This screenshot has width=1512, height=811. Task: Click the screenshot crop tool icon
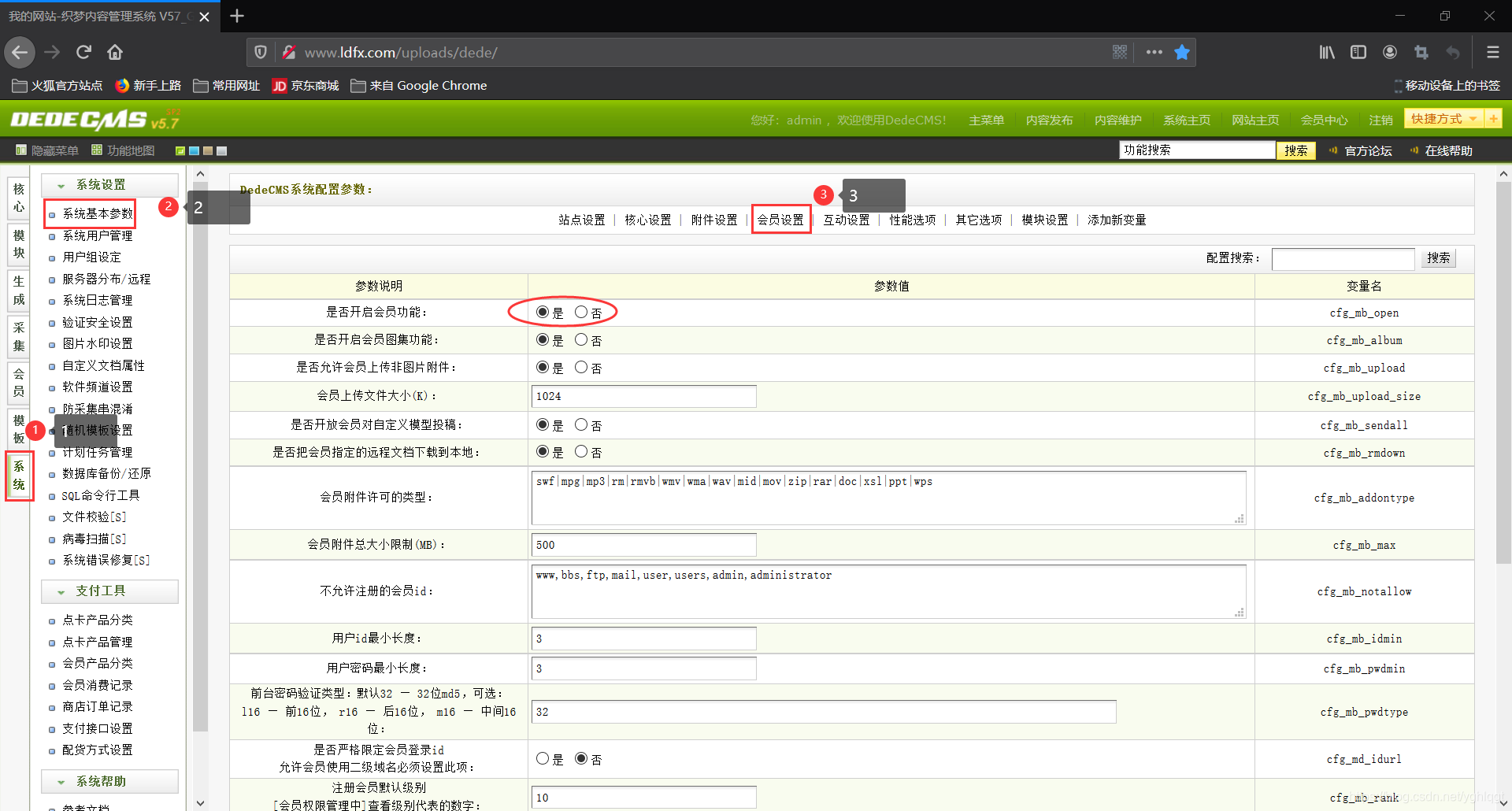1421,53
